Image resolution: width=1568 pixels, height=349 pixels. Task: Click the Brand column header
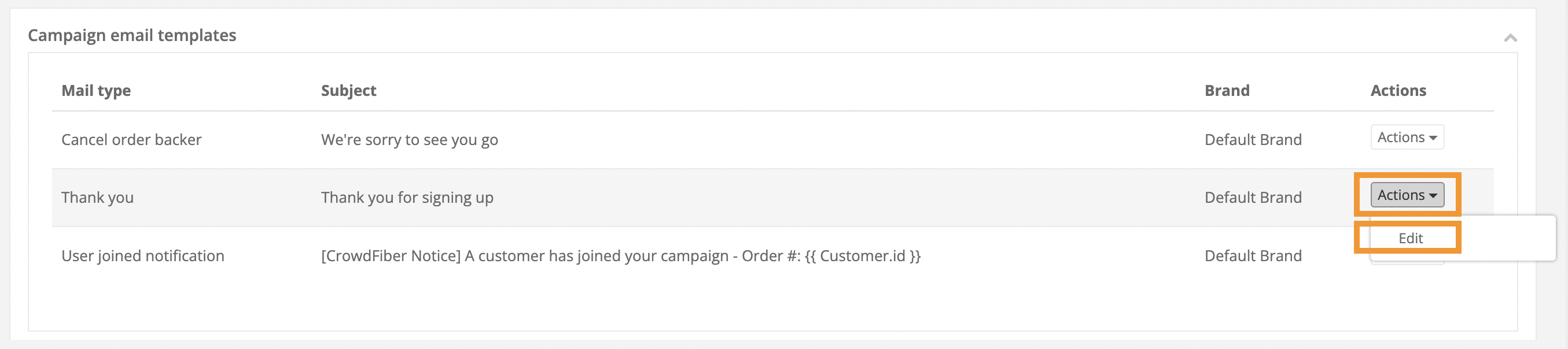[1227, 91]
